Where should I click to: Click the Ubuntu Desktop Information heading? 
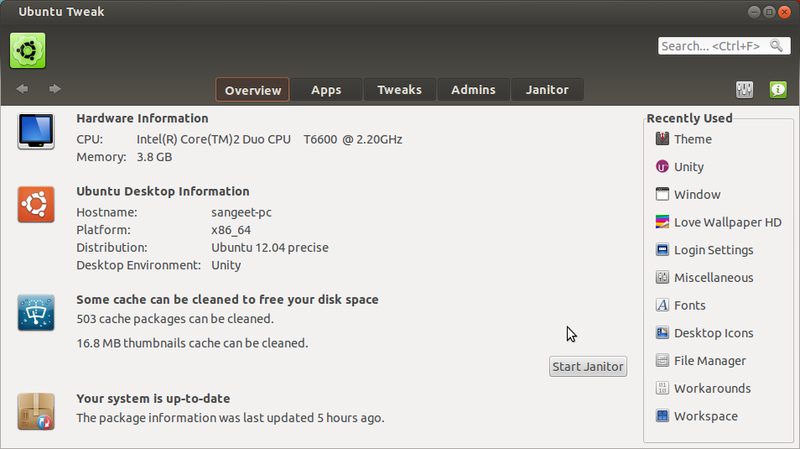pyautogui.click(x=163, y=191)
